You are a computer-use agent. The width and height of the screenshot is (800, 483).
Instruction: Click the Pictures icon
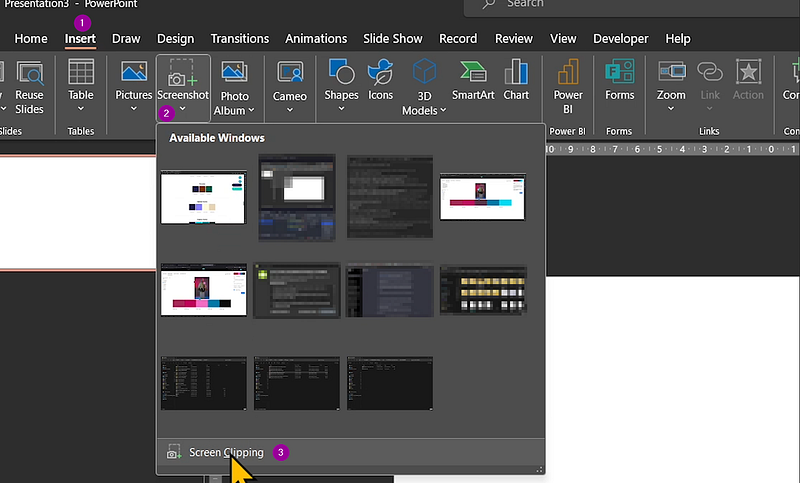coord(134,72)
